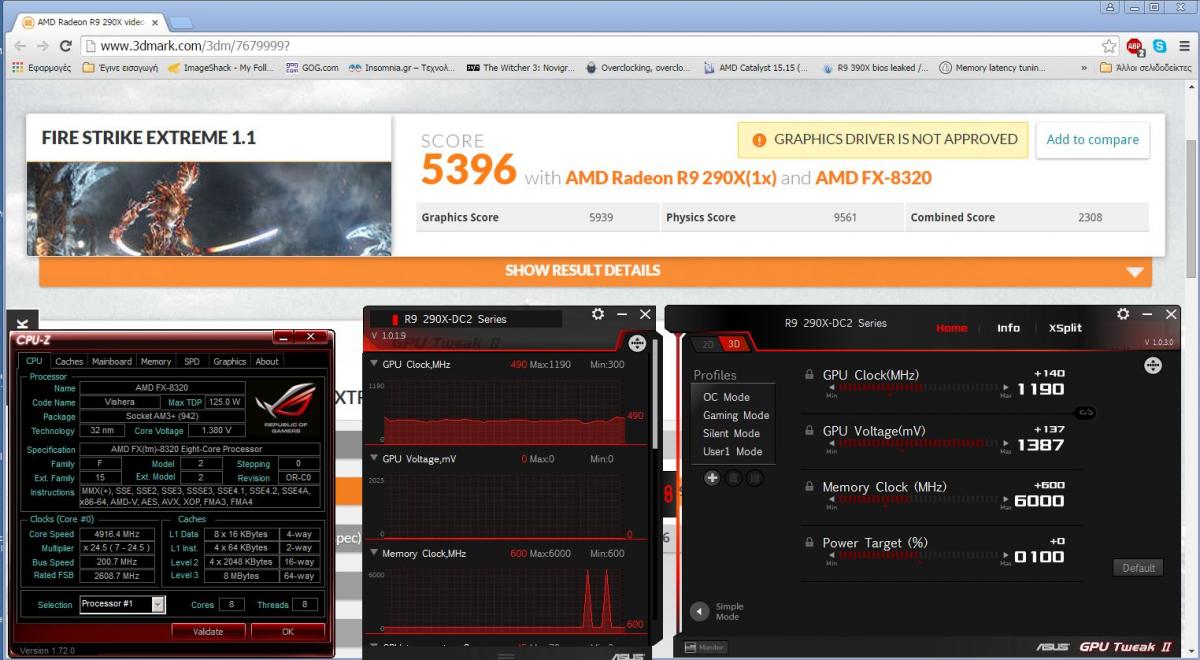Image resolution: width=1200 pixels, height=660 pixels.
Task: Open the Memory tab in CPU-Z
Action: (156, 361)
